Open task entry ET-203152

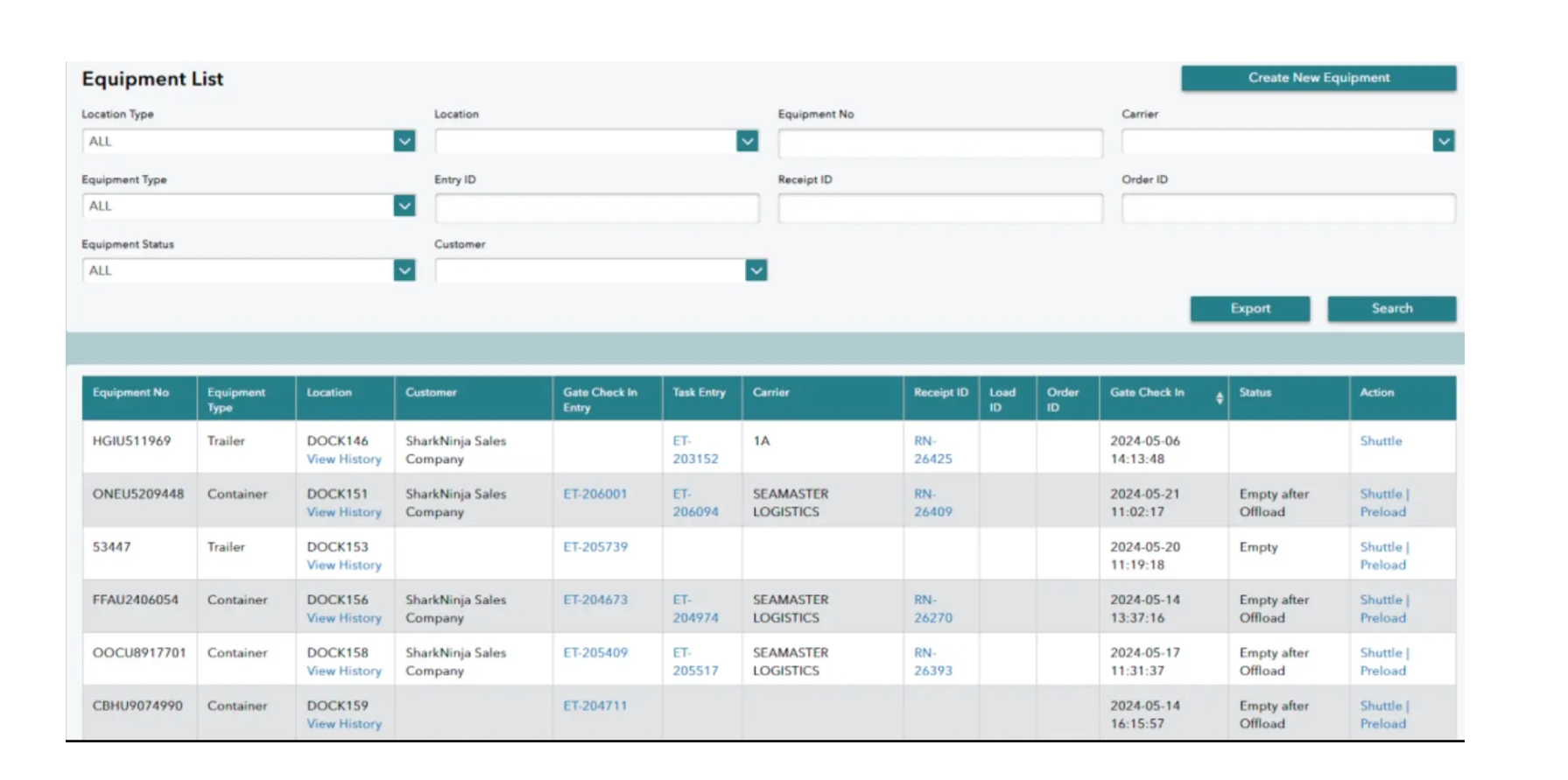pos(695,450)
